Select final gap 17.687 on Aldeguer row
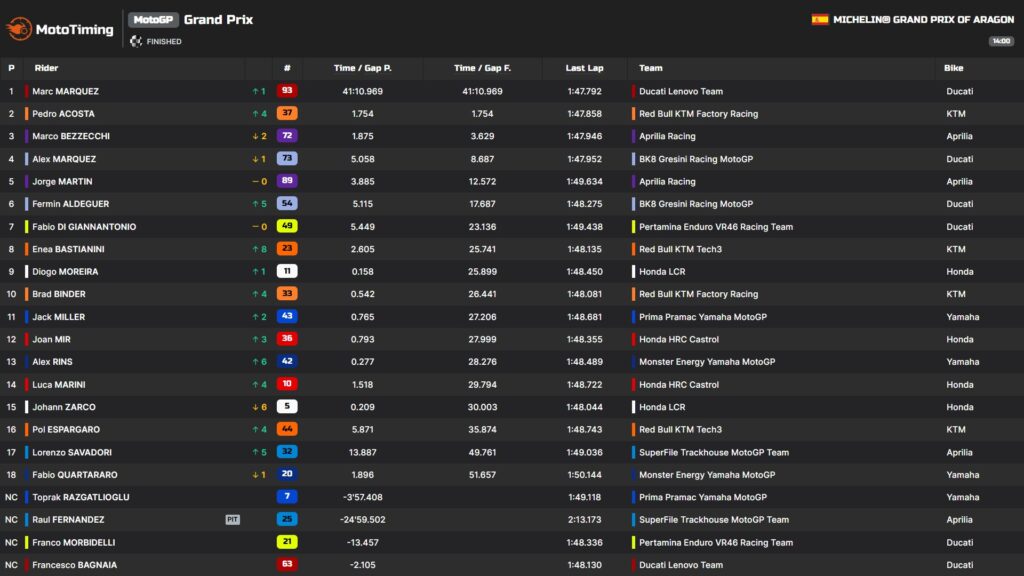 (483, 204)
